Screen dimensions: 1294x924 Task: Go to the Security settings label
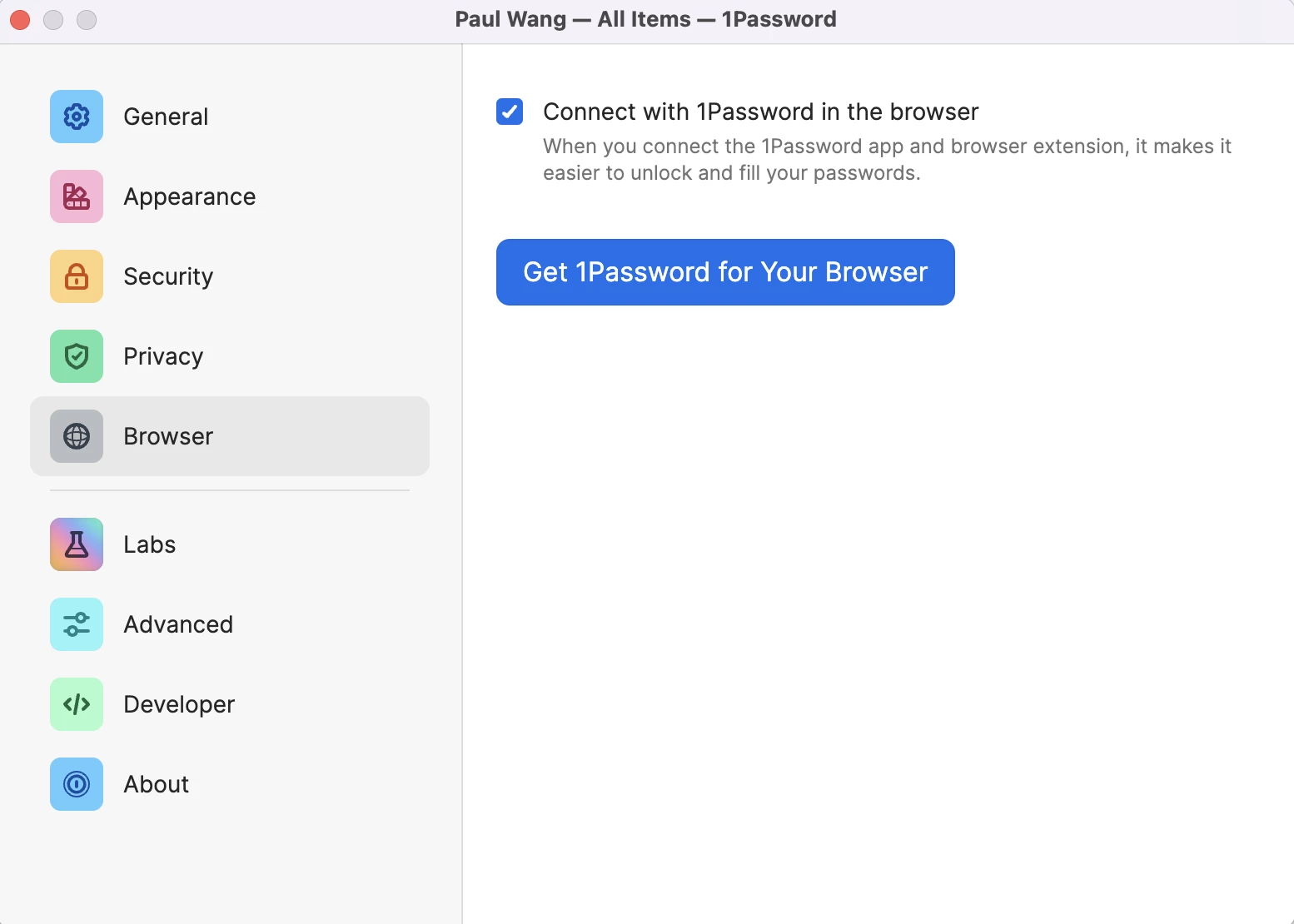point(168,277)
